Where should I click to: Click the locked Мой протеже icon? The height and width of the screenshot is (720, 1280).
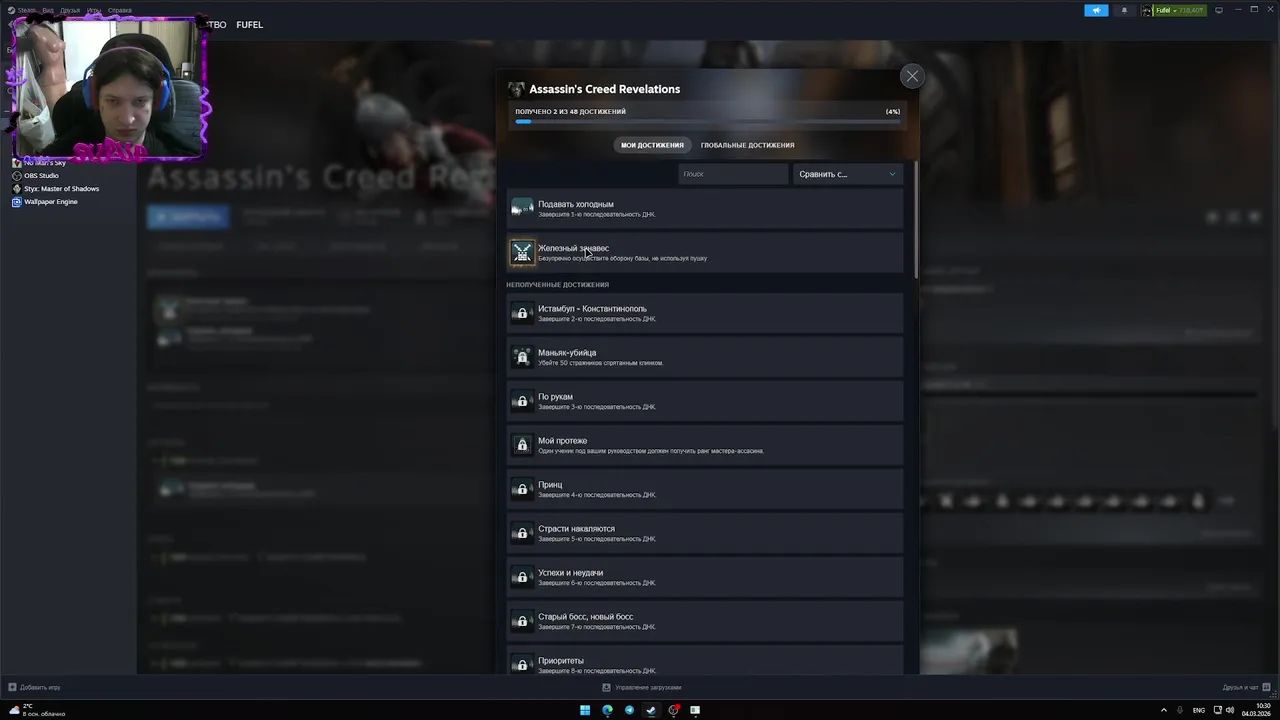coord(522,445)
